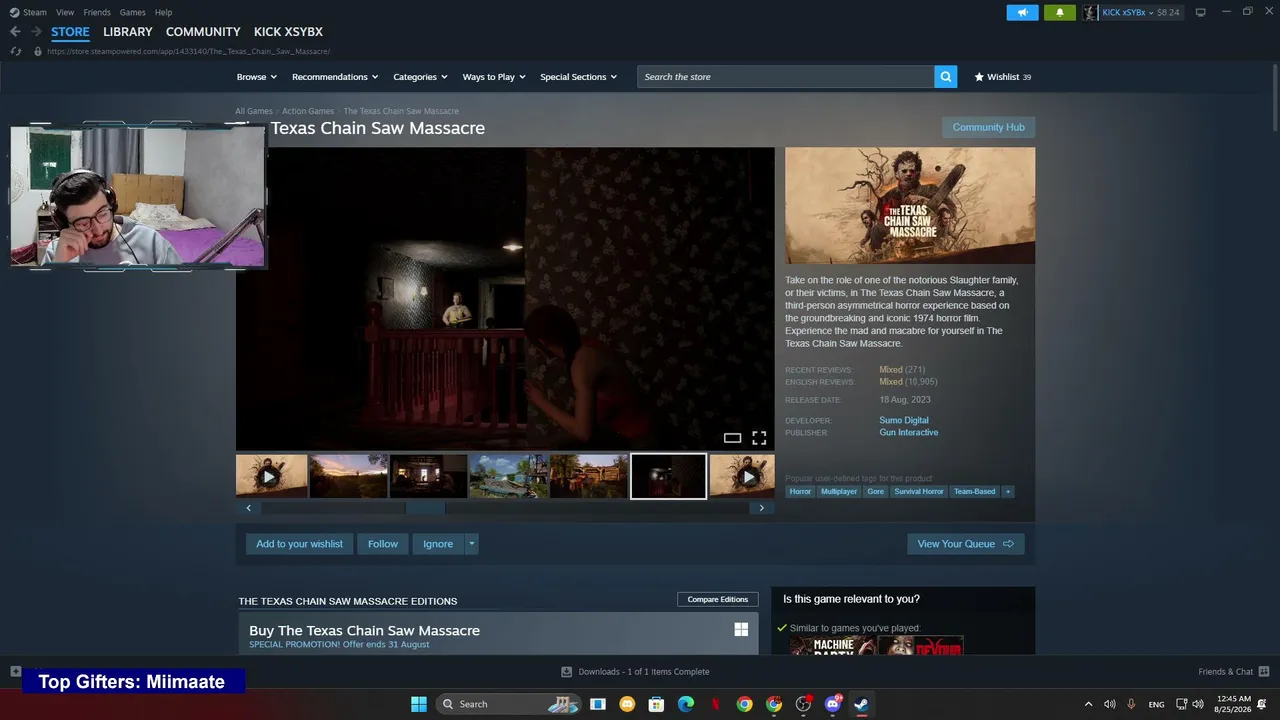Open Friends & Chat panel icon
The height and width of the screenshot is (720, 1280).
click(x=1264, y=671)
